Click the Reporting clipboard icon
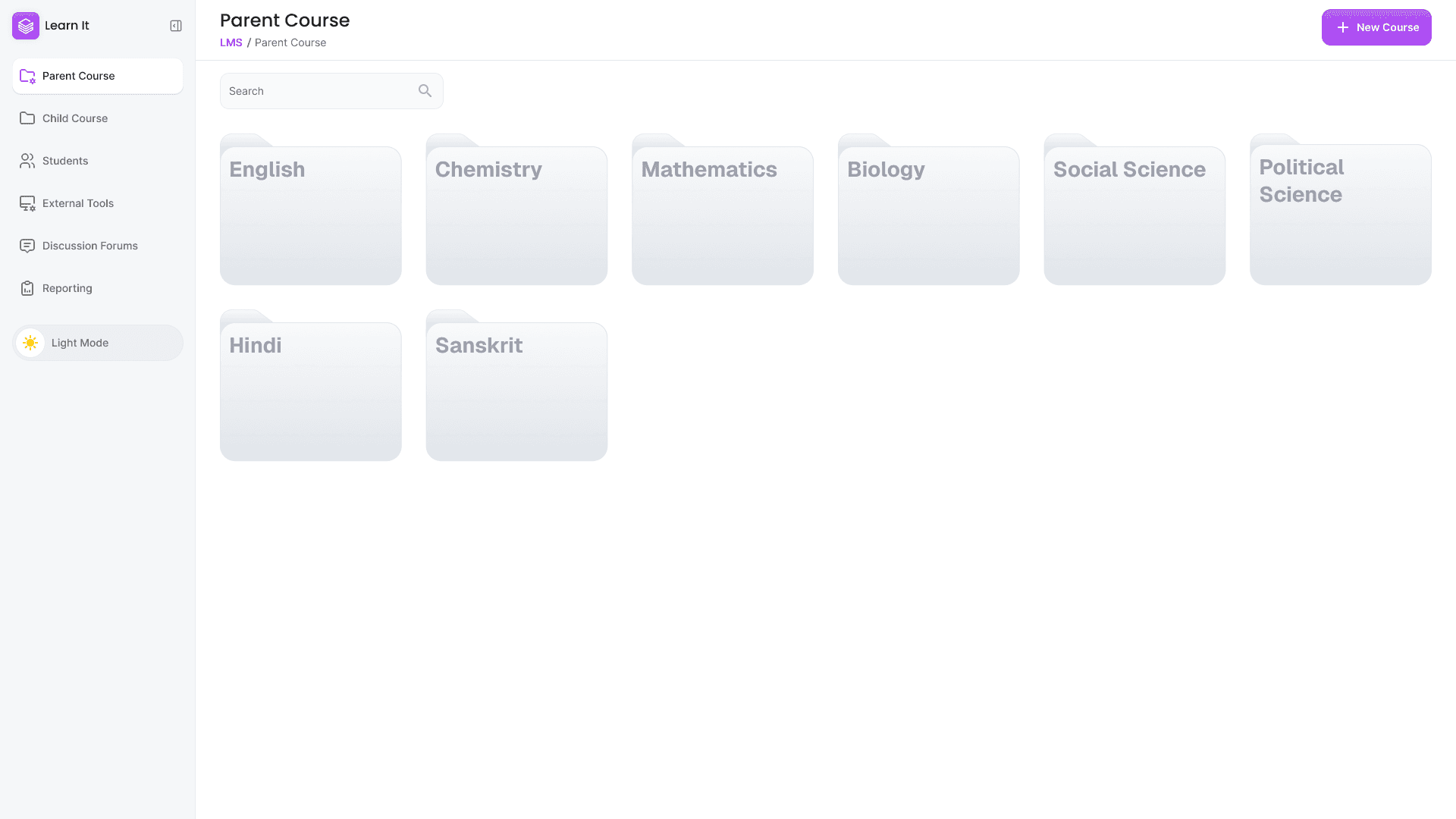Screen dimensions: 1456x819 coord(27,288)
